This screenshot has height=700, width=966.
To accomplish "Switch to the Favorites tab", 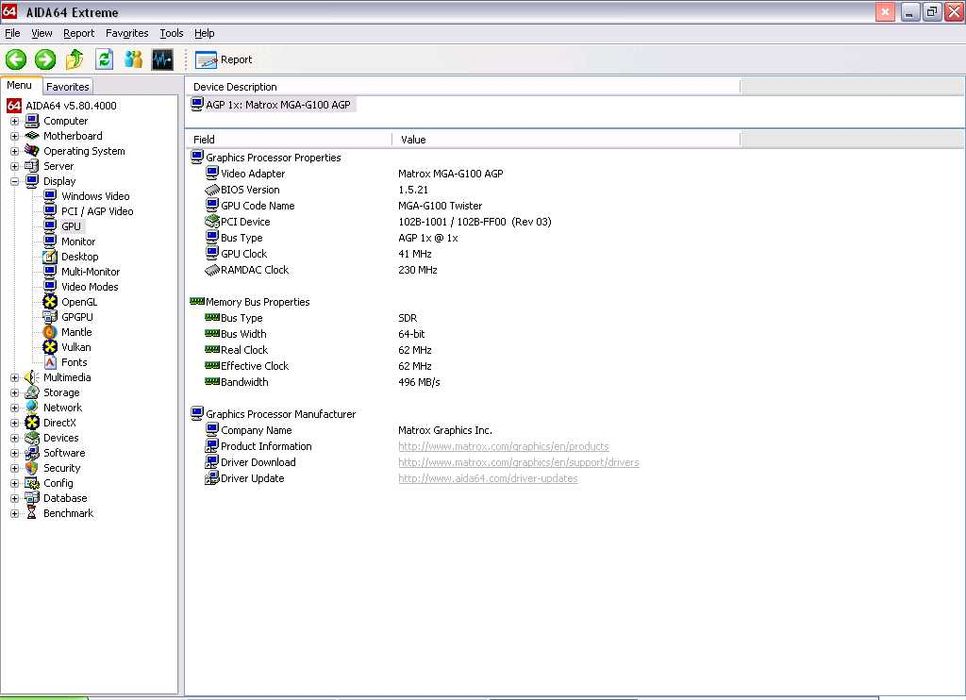I will pos(68,87).
